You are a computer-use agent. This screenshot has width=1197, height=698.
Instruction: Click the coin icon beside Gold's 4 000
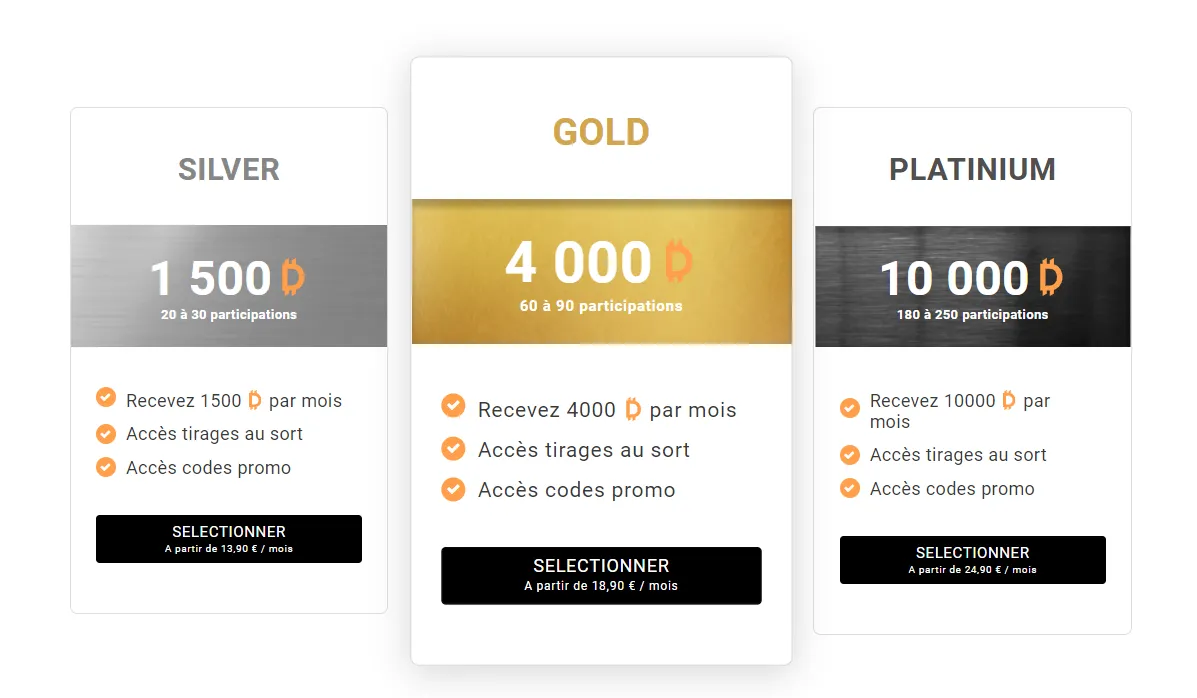[x=678, y=262]
